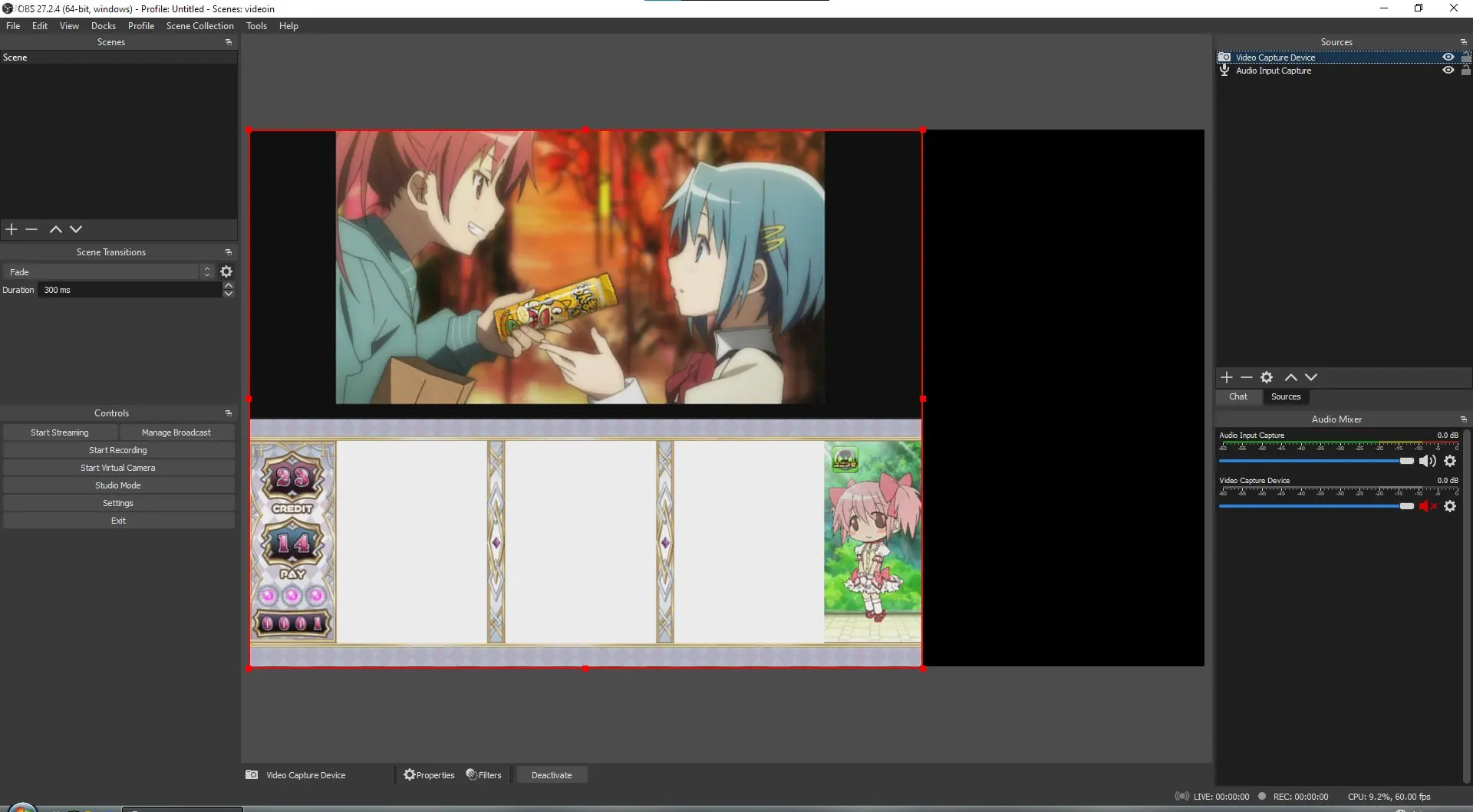Open the Help menu

(x=288, y=26)
